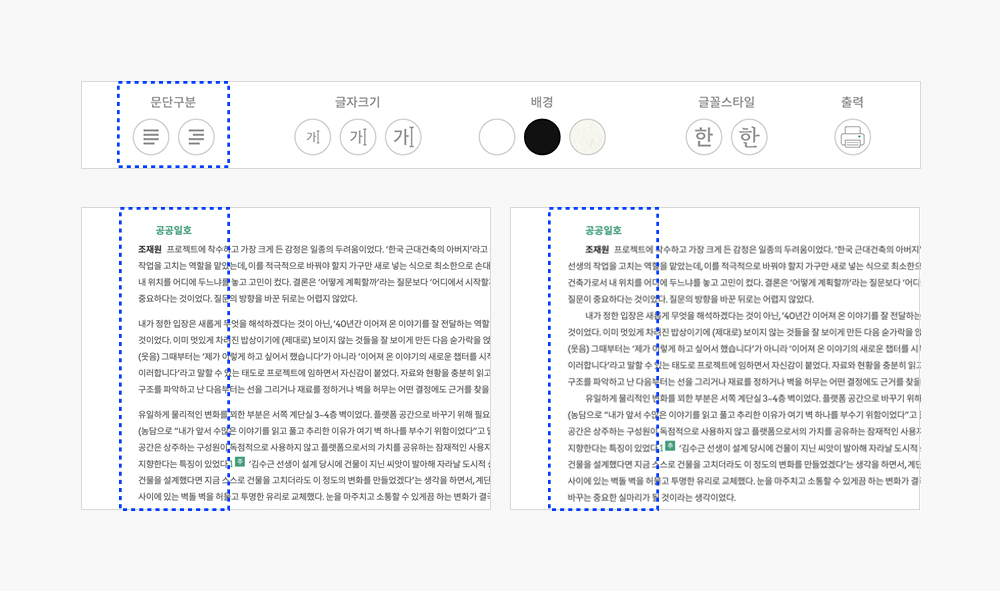Viewport: 1000px width, 591px height.
Task: Select the spaced-paragraph layout icon under 문단구분
Action: click(151, 136)
